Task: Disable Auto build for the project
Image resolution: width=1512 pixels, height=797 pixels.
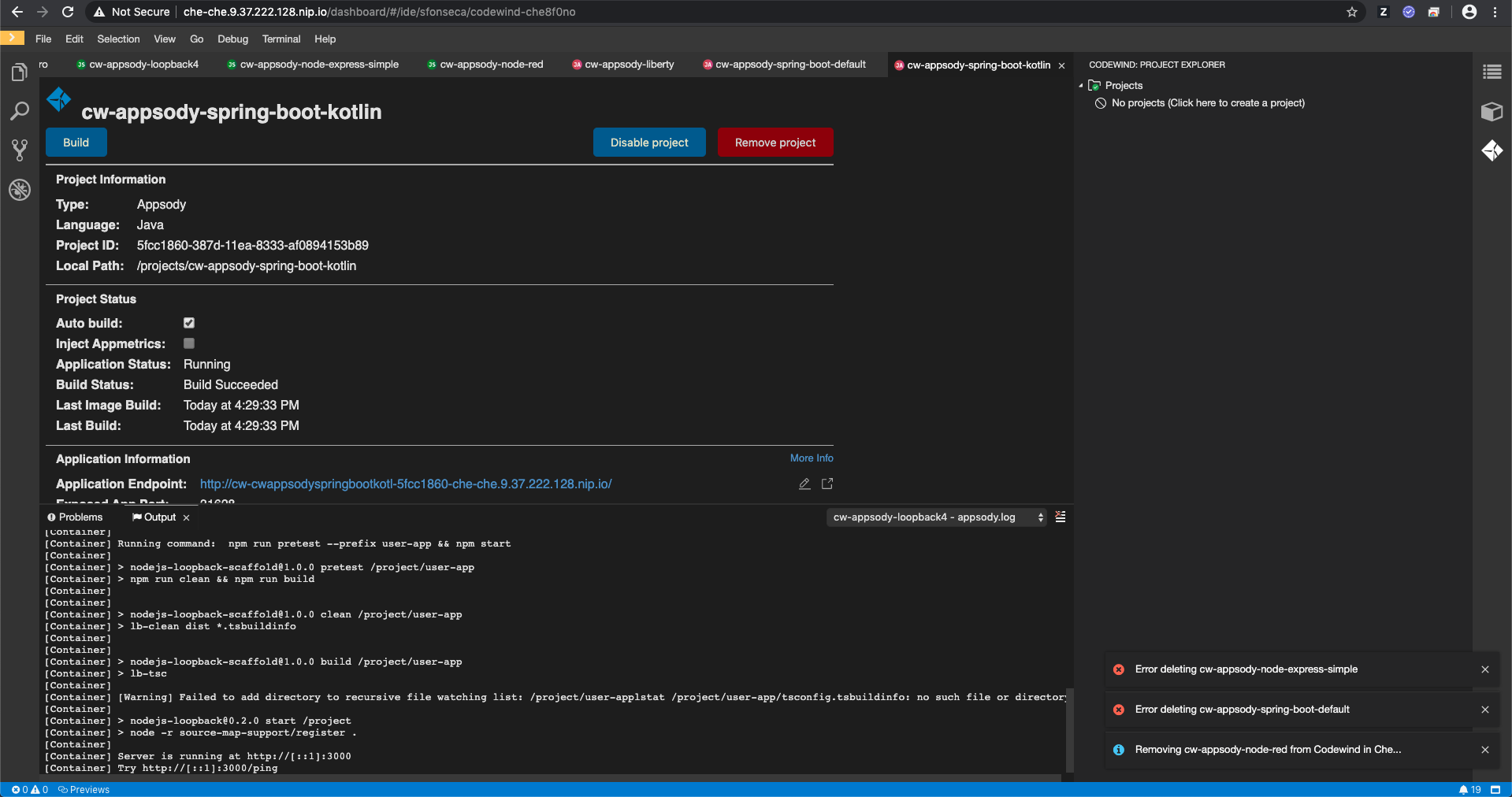Action: click(x=188, y=323)
